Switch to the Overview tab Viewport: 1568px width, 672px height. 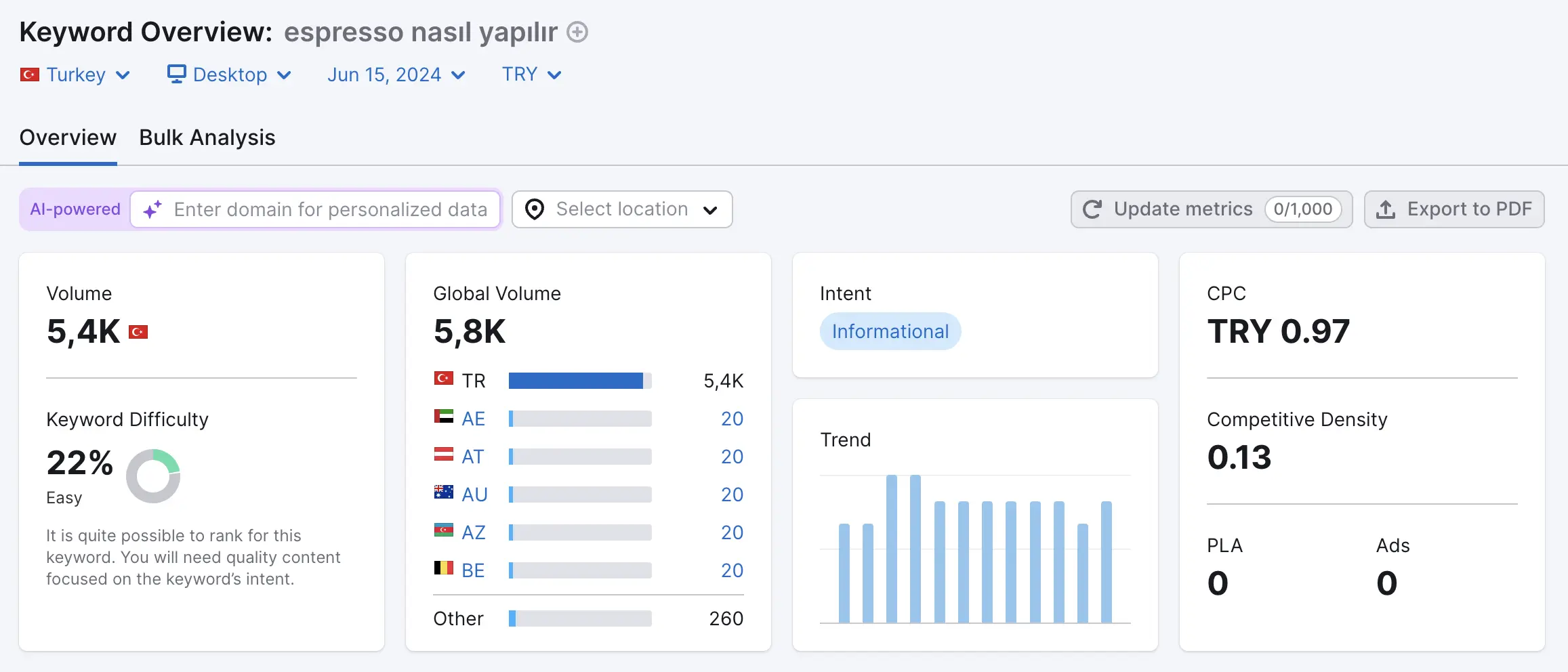pos(68,138)
